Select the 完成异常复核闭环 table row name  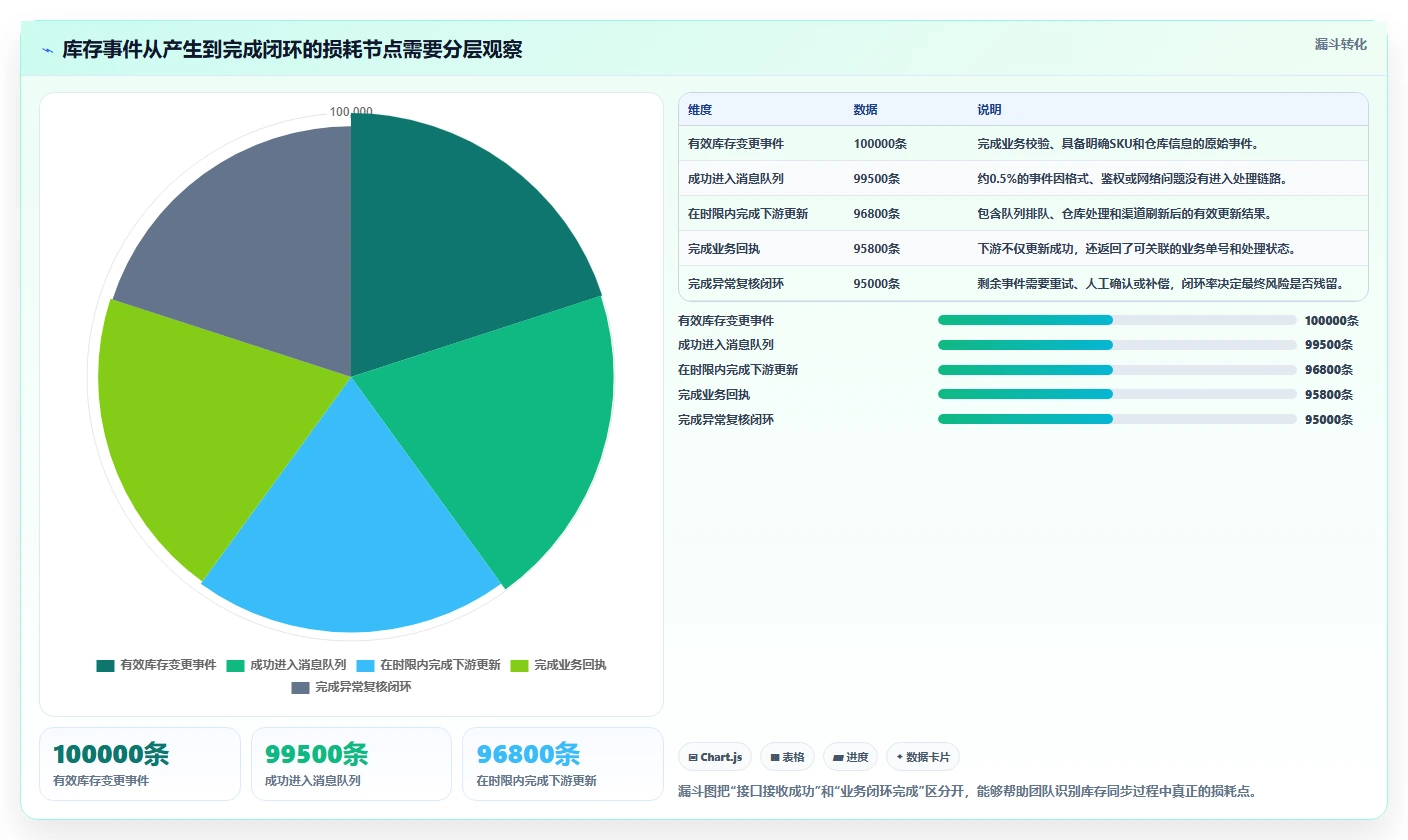pos(736,284)
